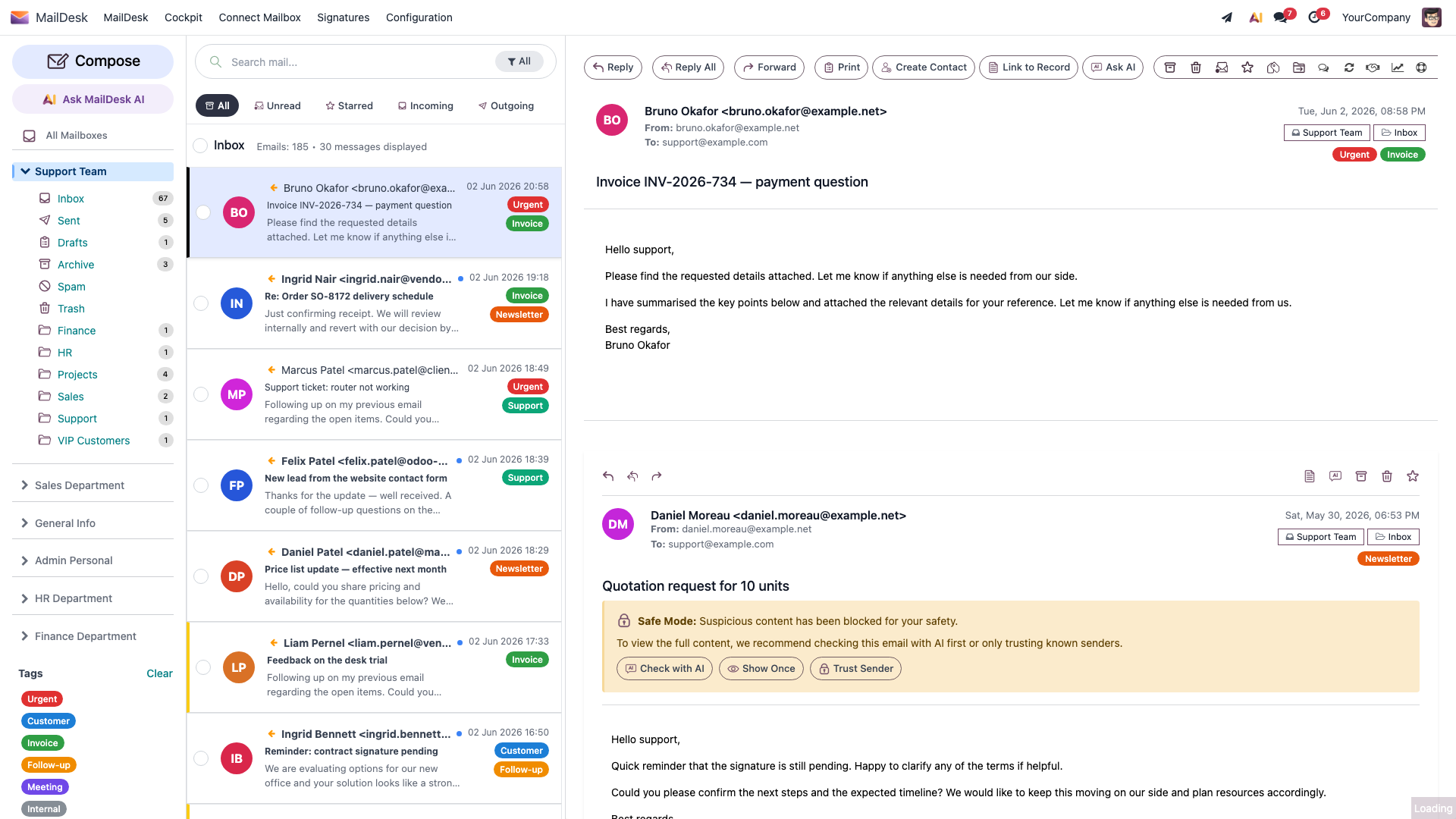Collapse the Support Team mailbox tree

26,171
